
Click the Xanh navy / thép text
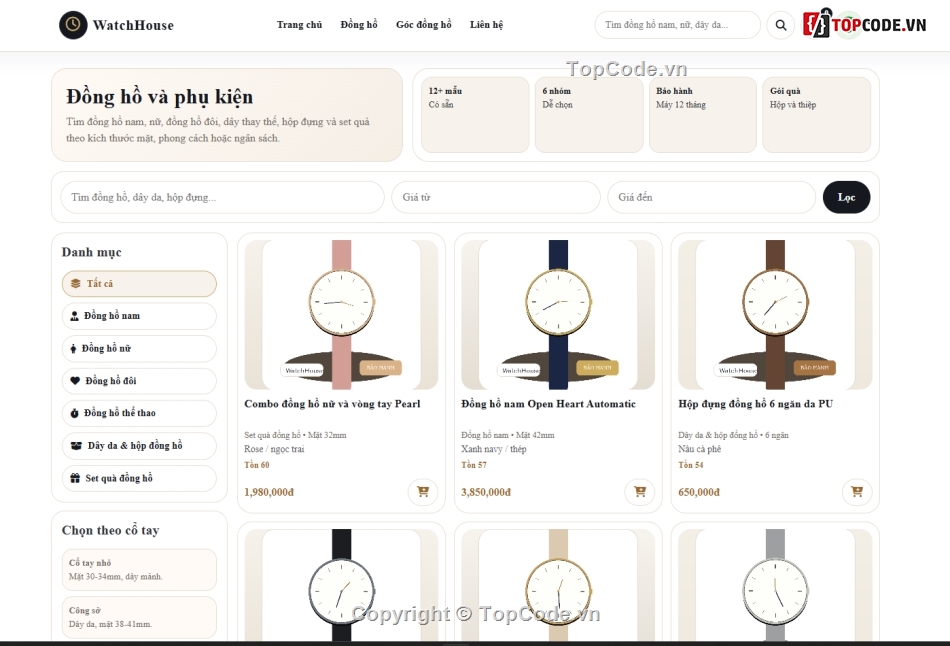tap(494, 449)
